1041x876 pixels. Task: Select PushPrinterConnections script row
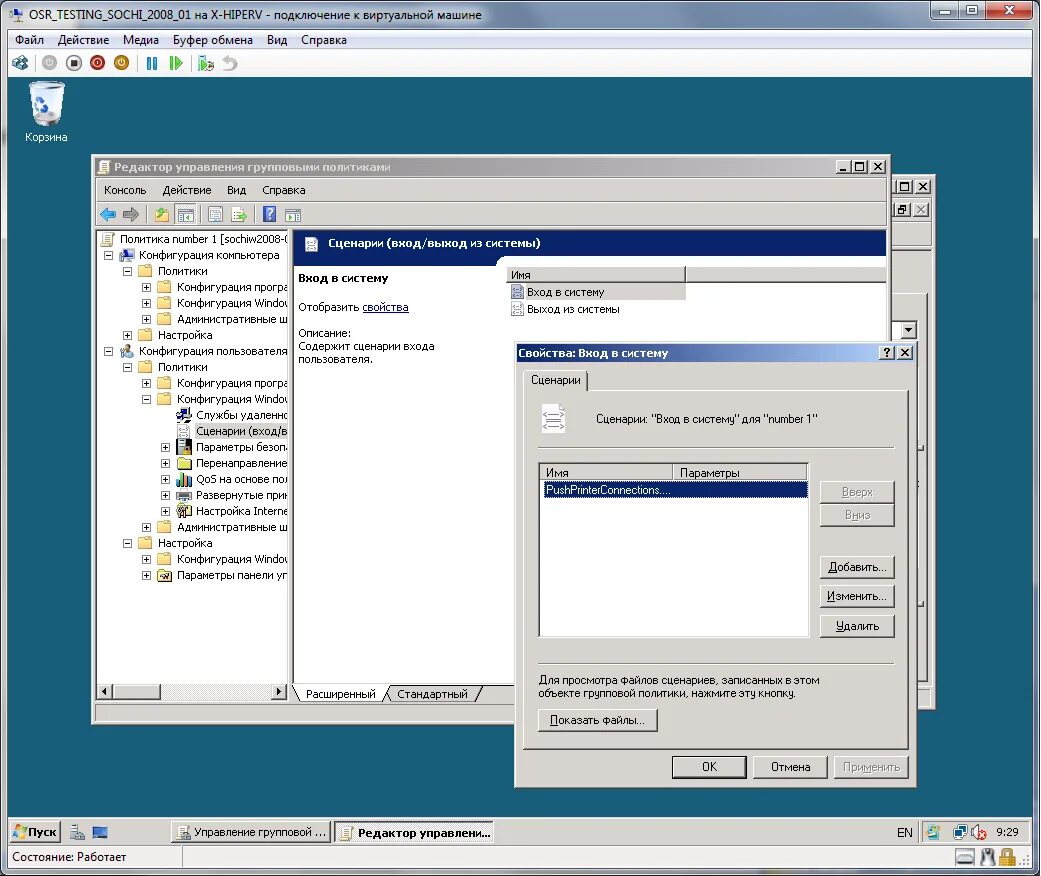pyautogui.click(x=675, y=490)
